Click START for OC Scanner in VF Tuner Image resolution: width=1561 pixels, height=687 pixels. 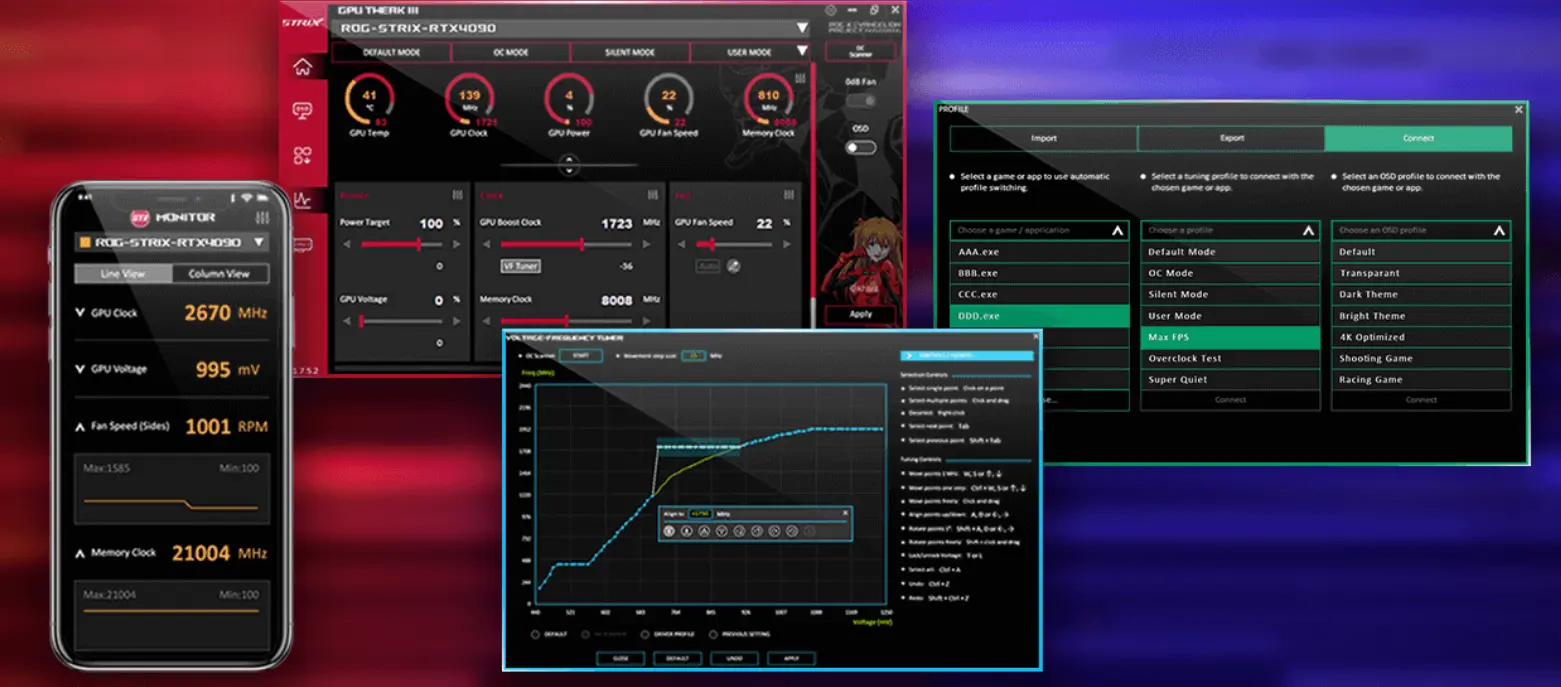point(580,355)
